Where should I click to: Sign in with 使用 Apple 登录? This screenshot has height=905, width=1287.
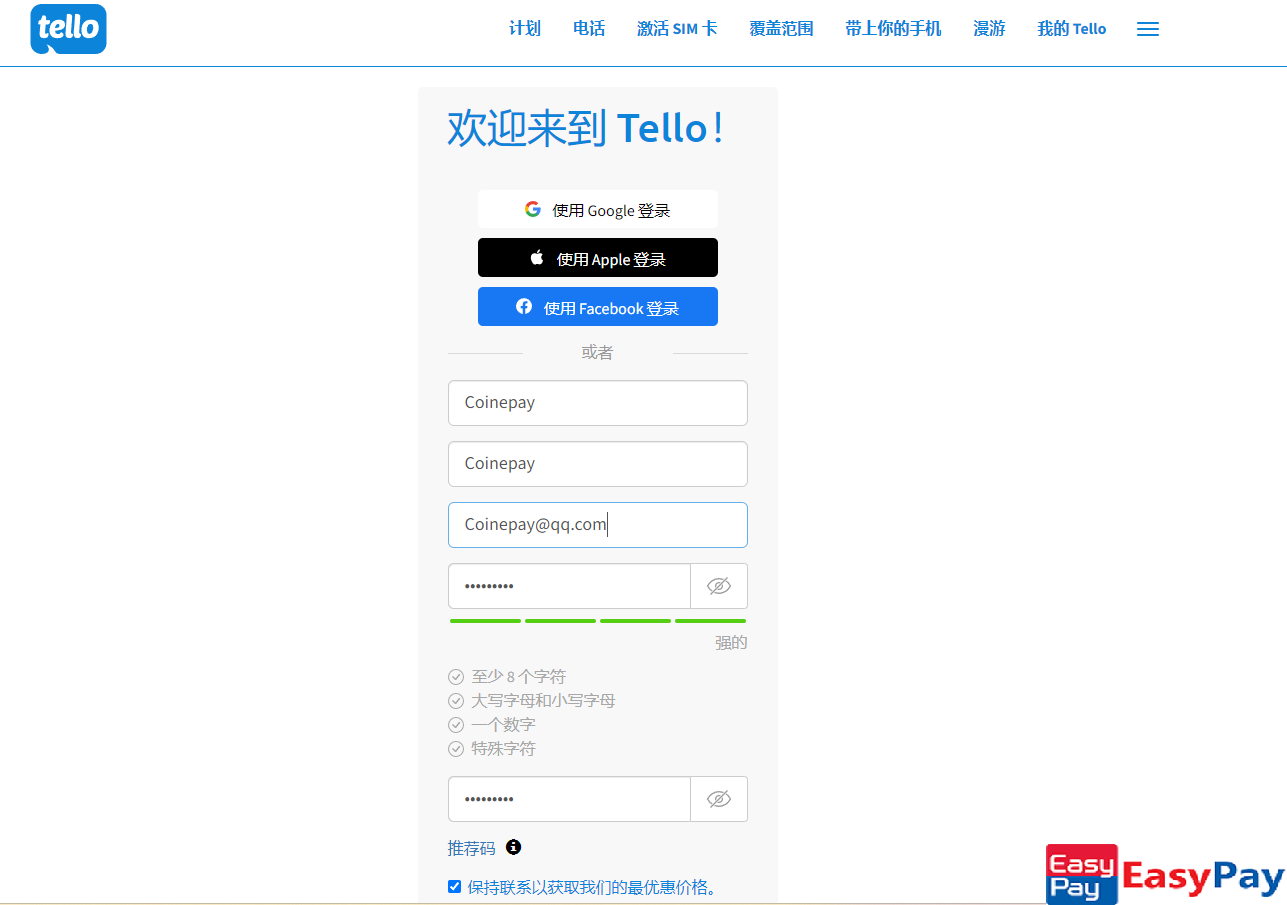pos(598,258)
